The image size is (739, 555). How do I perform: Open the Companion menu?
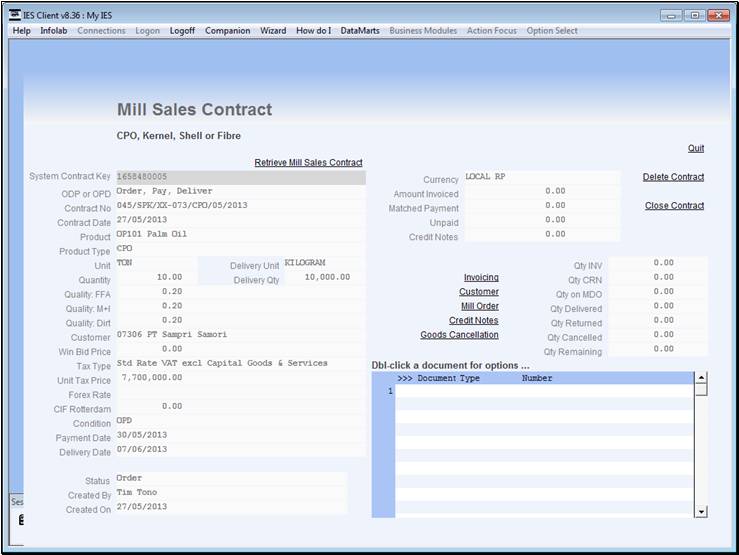(x=228, y=31)
